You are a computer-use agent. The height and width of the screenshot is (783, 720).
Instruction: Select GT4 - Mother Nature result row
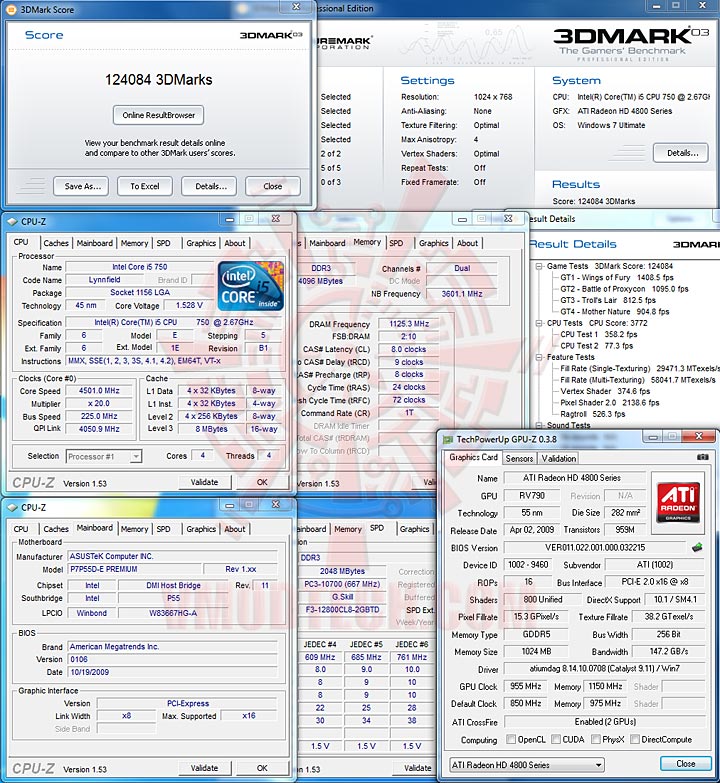click(x=614, y=312)
